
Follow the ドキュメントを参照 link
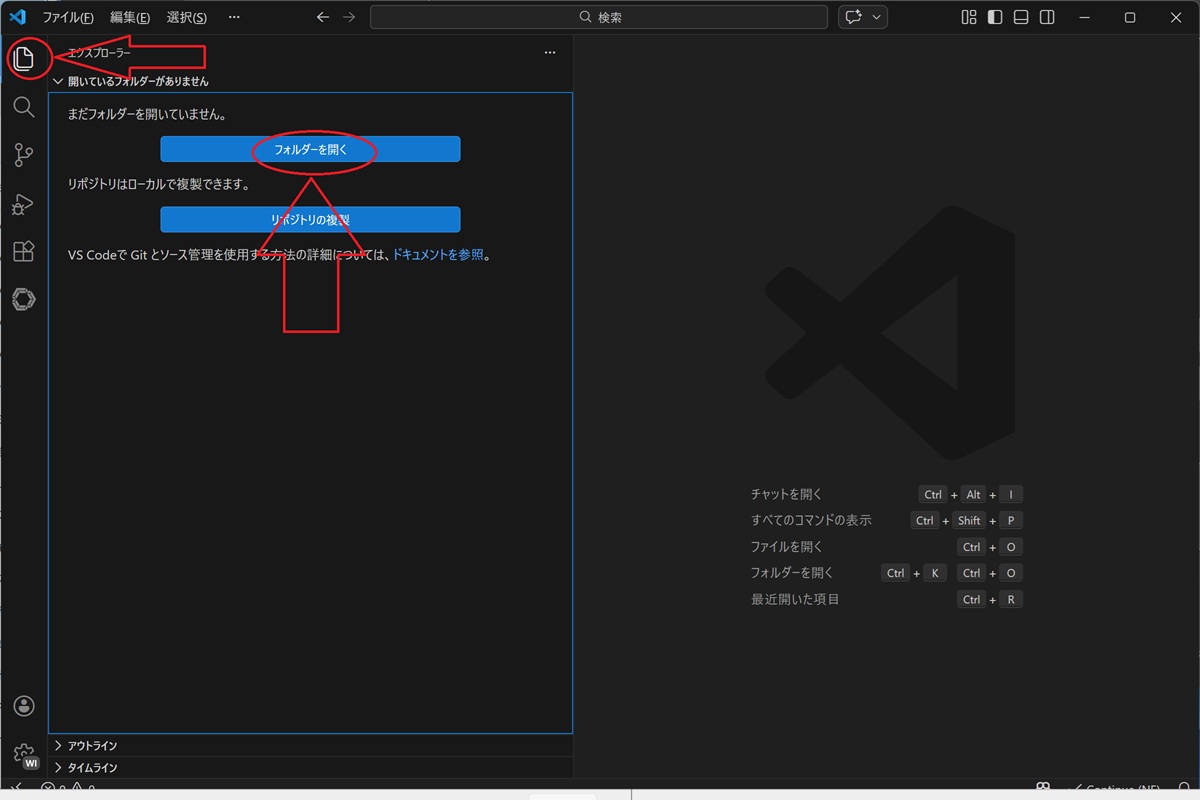[438, 255]
